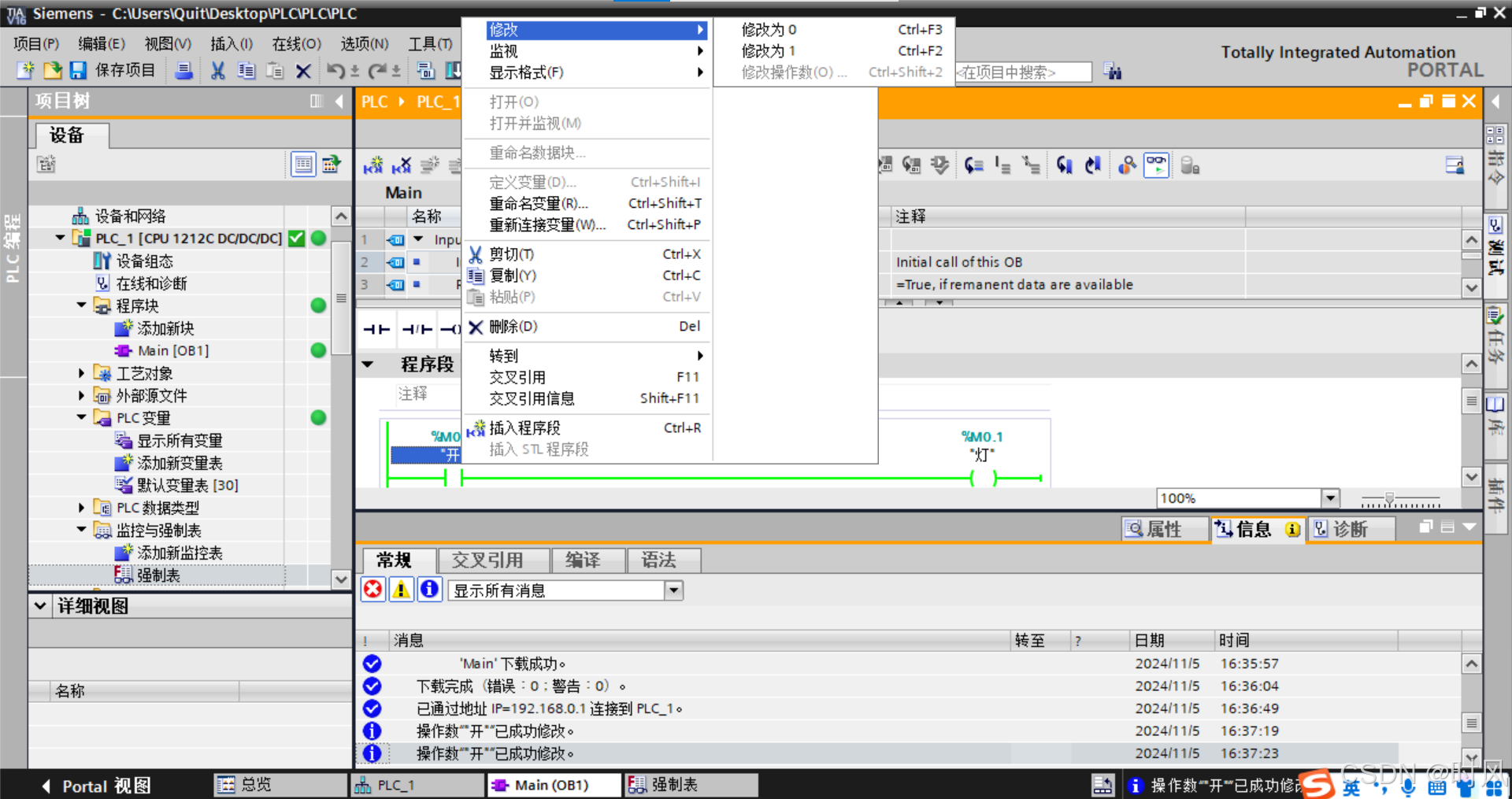Show error messages filter icon
Image resolution: width=1512 pixels, height=799 pixels.
tap(373, 590)
